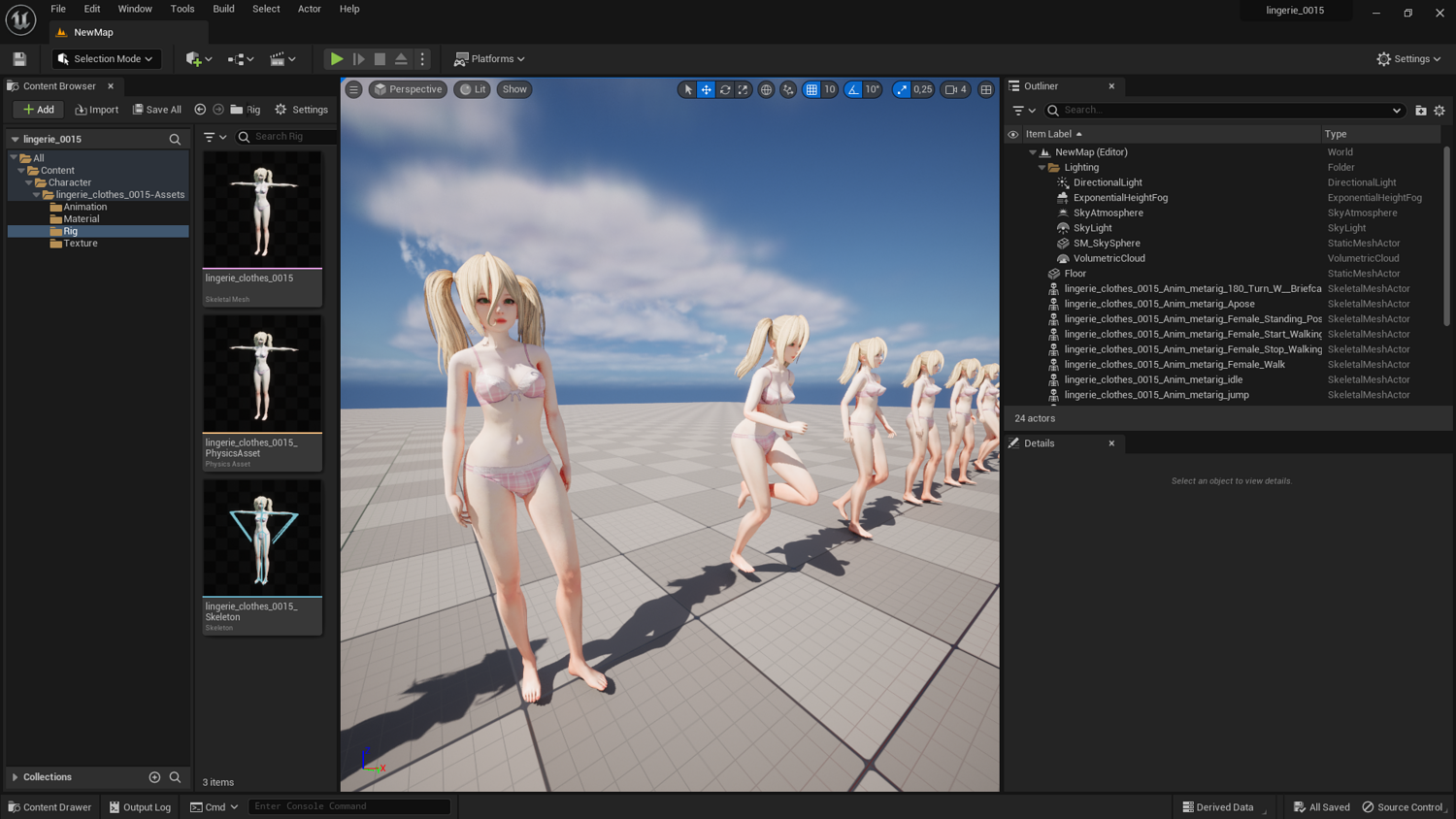
Task: Collapse the Lighting folder in the Outliner
Action: (1042, 168)
